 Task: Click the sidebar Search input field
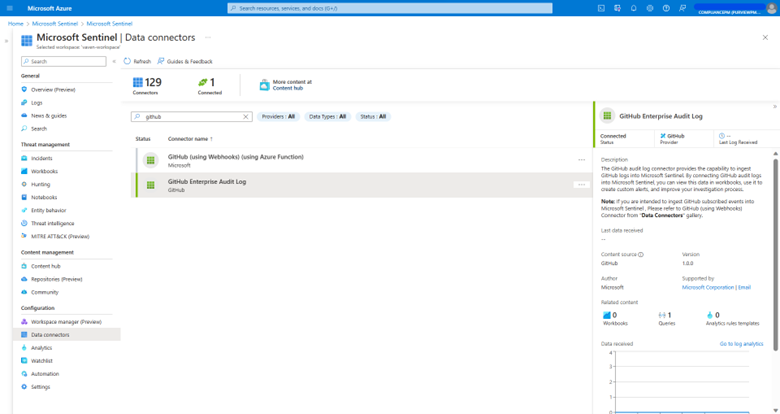64,61
